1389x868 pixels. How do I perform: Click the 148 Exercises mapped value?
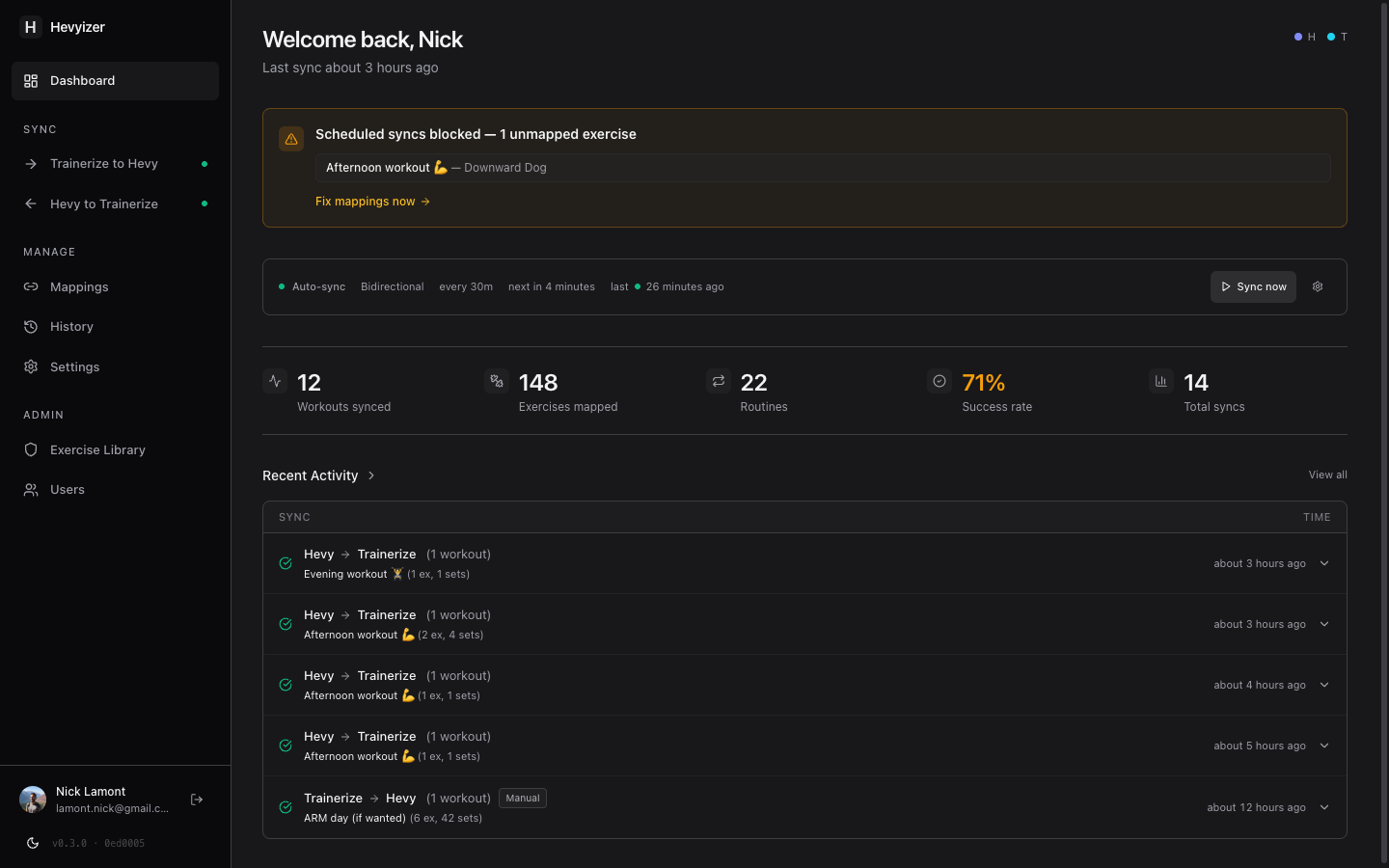[x=538, y=383]
